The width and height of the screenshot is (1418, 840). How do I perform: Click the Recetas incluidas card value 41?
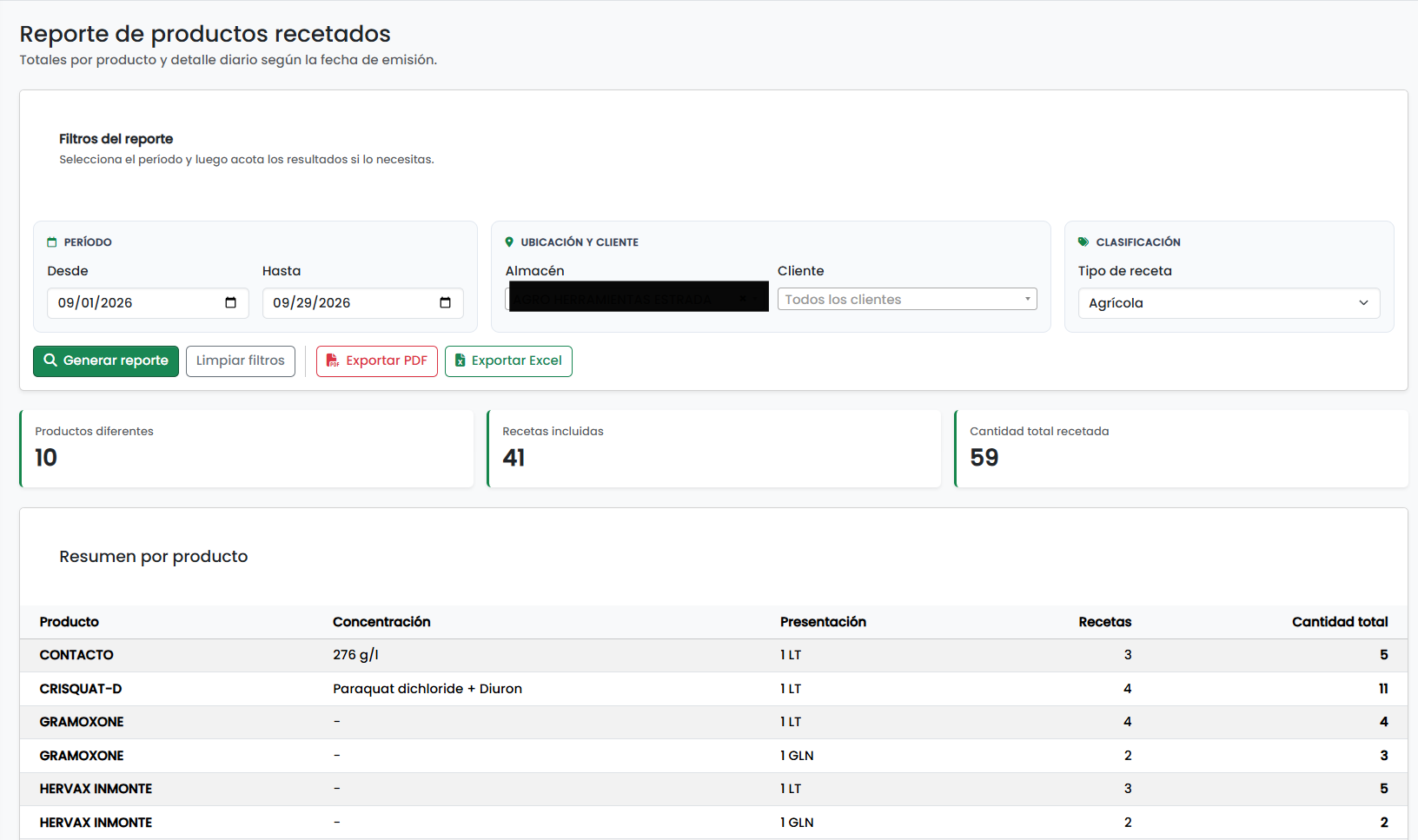pos(514,458)
